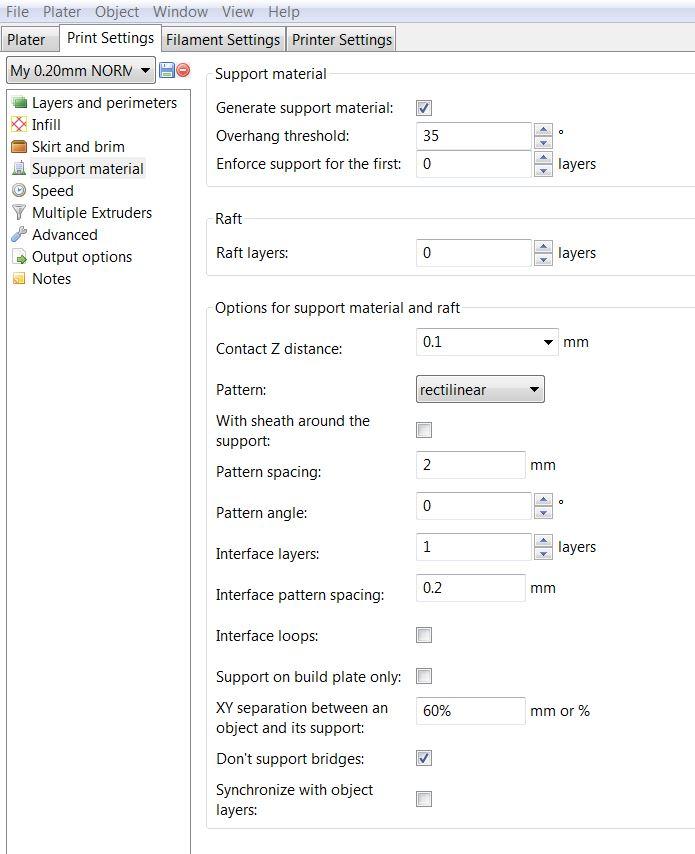Screen dimensions: 695x854
Task: Open Multiple Extruders funnel icon
Action: [x=19, y=213]
